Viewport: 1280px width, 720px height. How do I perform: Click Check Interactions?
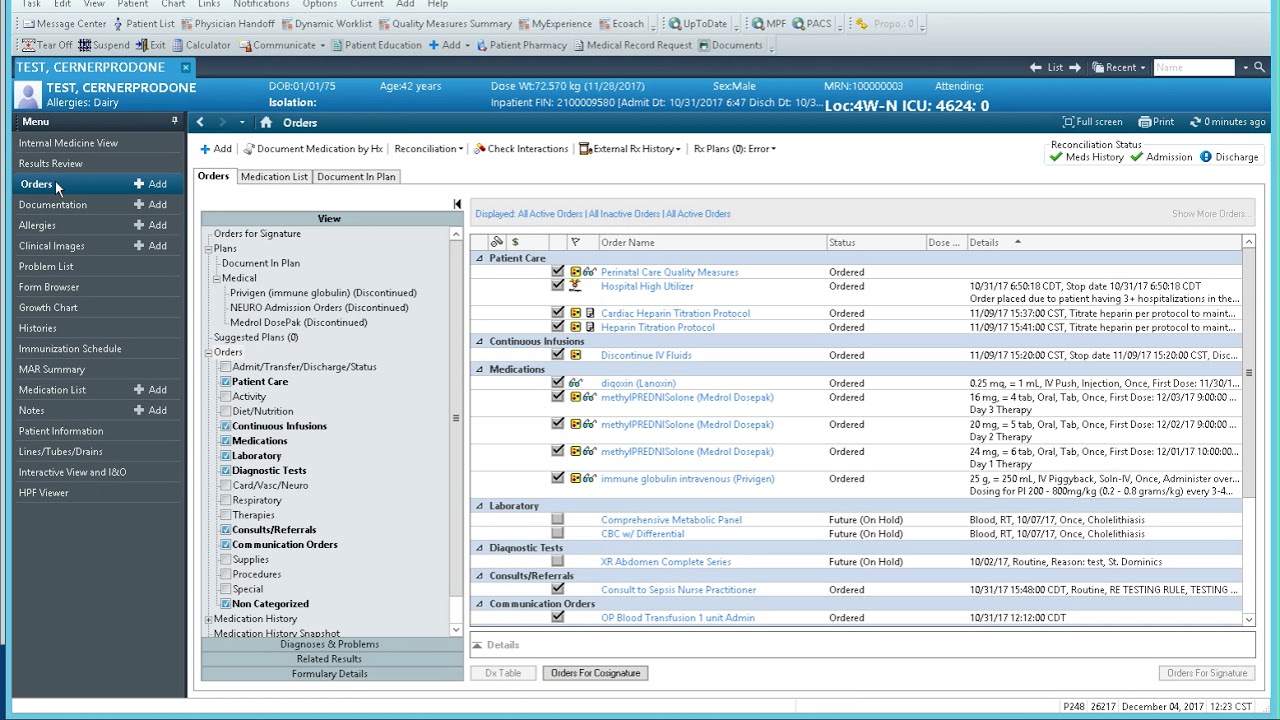521,149
